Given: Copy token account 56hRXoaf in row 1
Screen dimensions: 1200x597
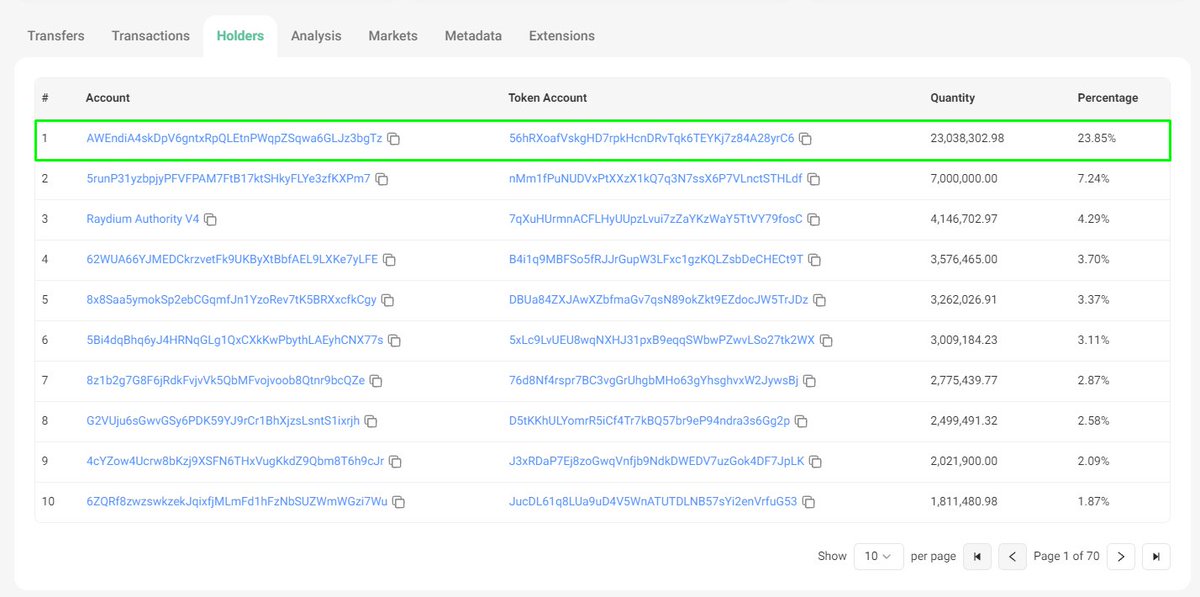Looking at the screenshot, I should pos(806,139).
